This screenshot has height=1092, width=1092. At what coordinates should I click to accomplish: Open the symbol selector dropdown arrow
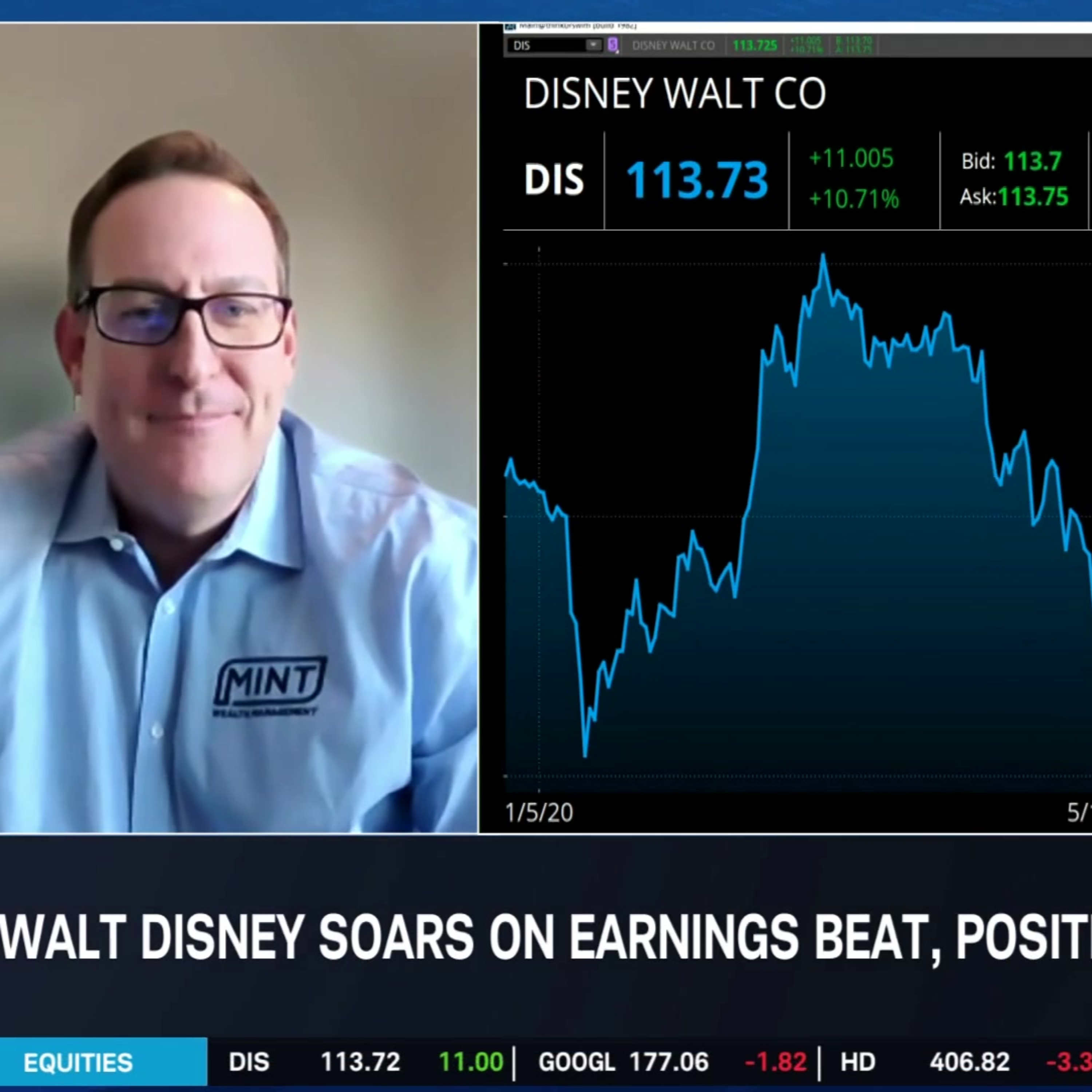tap(594, 45)
